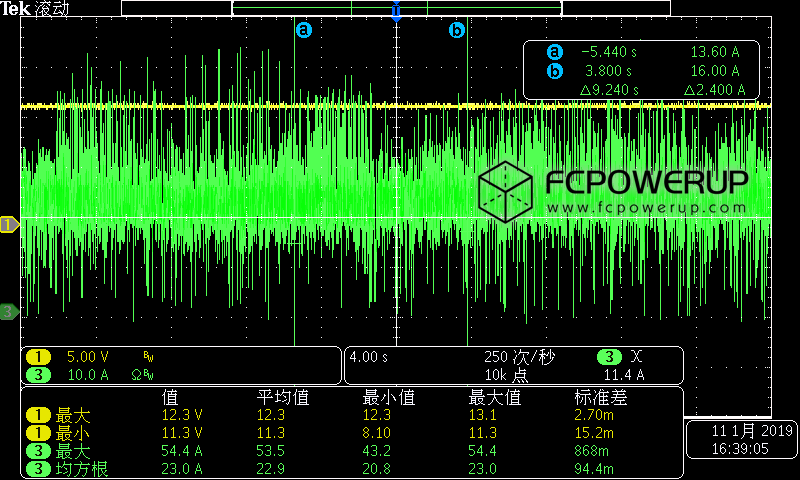Select channel 3 badge showing 10.0 A
The width and height of the screenshot is (800, 480).
click(x=38, y=375)
